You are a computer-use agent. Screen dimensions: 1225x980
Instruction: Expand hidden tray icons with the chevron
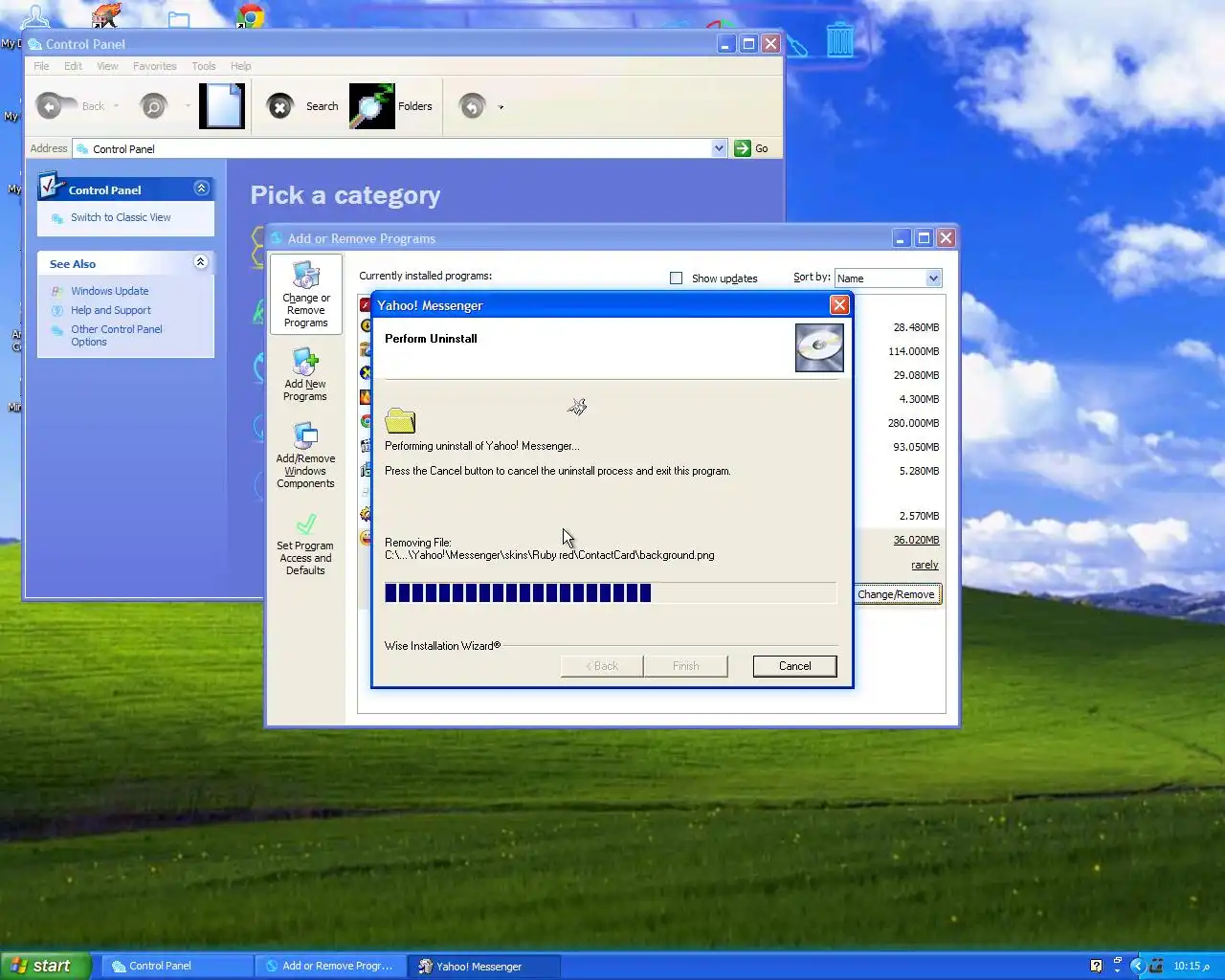pyautogui.click(x=1138, y=966)
